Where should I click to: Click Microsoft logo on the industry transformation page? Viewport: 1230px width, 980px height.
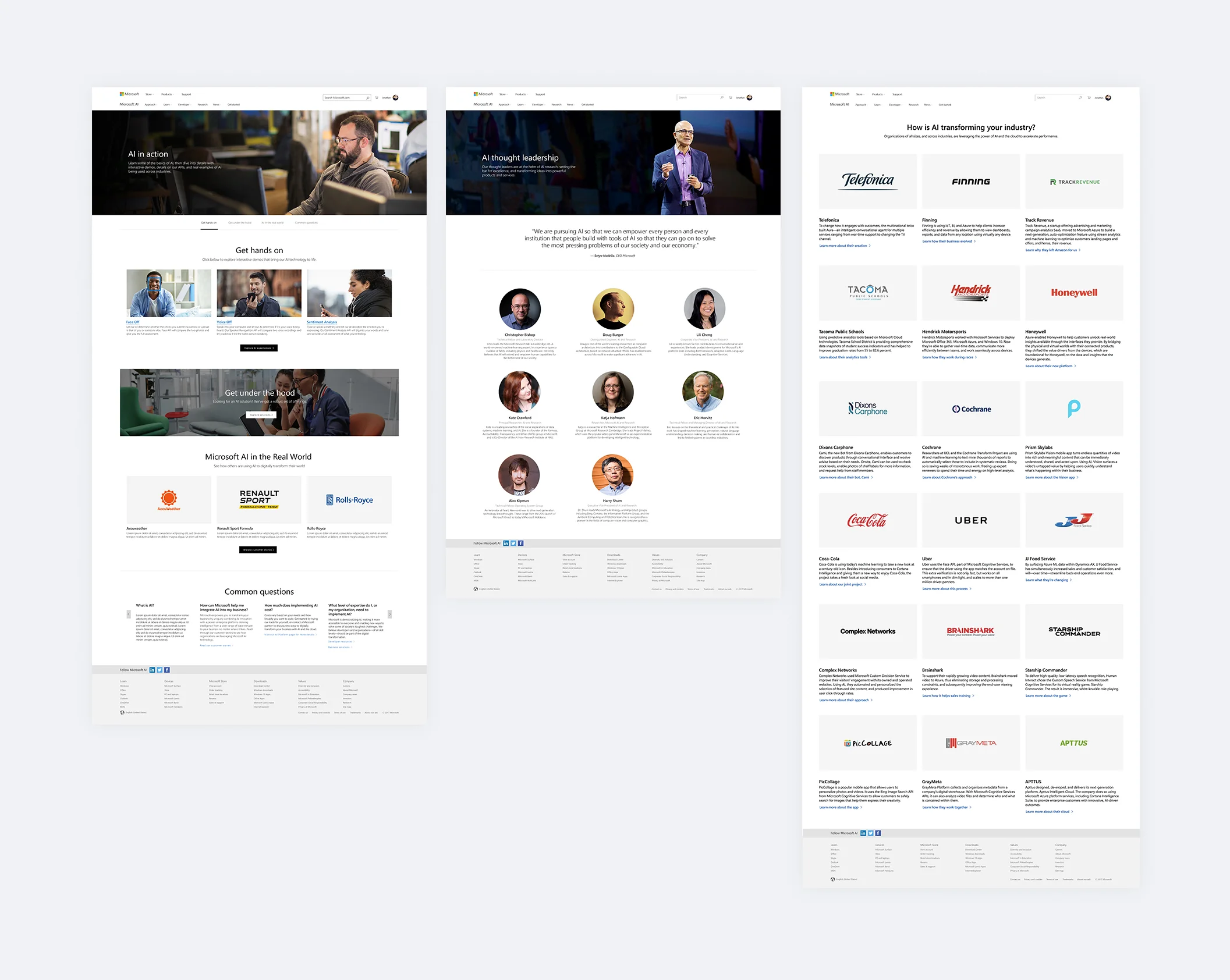pyautogui.click(x=839, y=94)
